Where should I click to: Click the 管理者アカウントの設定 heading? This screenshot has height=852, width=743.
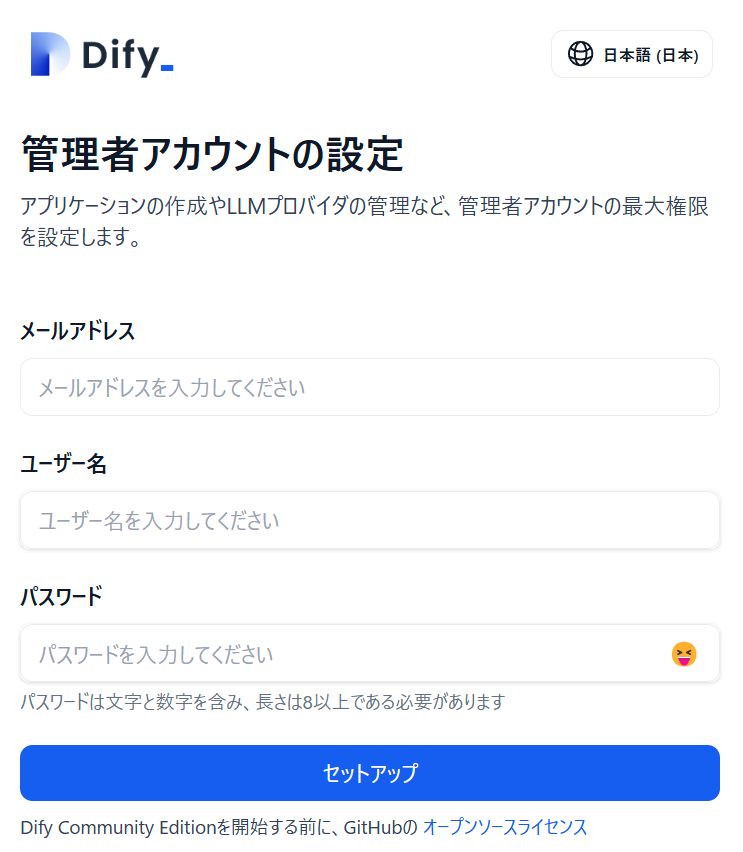coord(212,154)
